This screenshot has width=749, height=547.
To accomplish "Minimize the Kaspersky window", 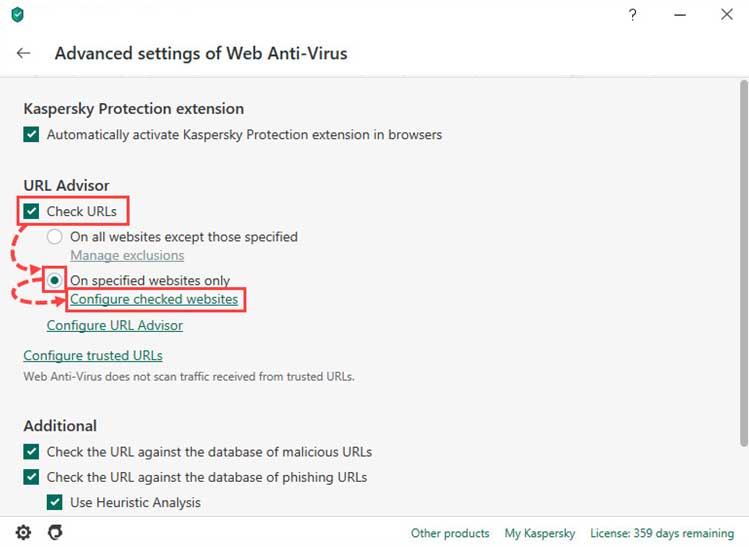I will click(680, 15).
